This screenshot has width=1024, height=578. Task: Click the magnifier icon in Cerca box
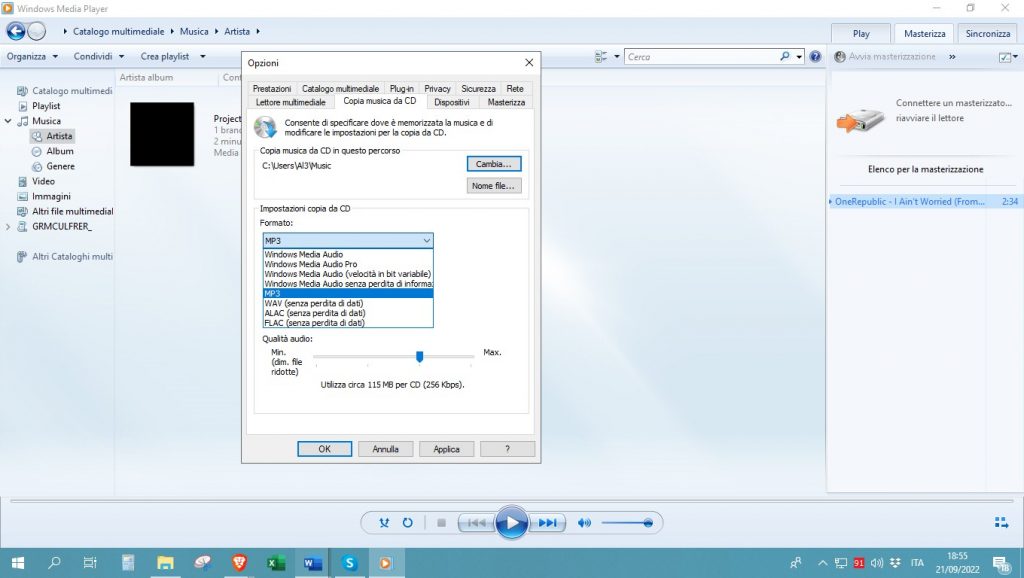pyautogui.click(x=785, y=57)
